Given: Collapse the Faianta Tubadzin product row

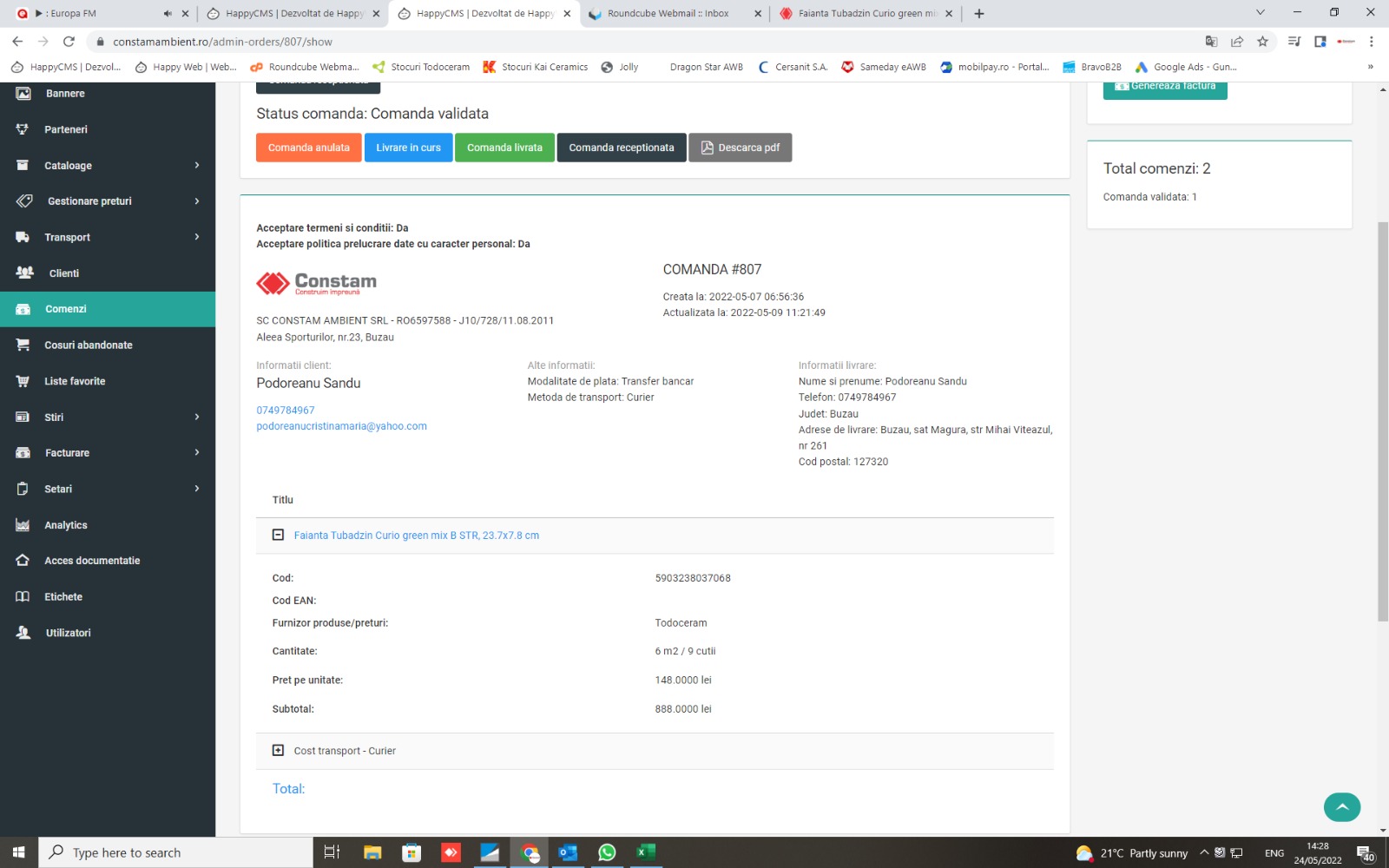Looking at the screenshot, I should point(278,535).
